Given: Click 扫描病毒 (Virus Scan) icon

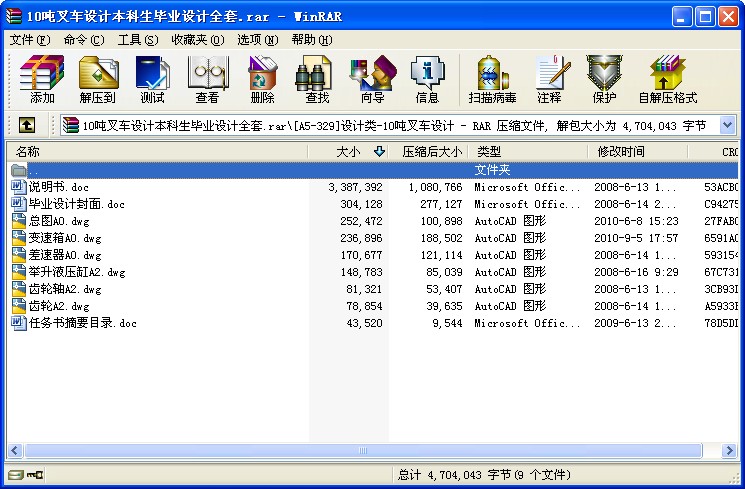Looking at the screenshot, I should pos(492,79).
